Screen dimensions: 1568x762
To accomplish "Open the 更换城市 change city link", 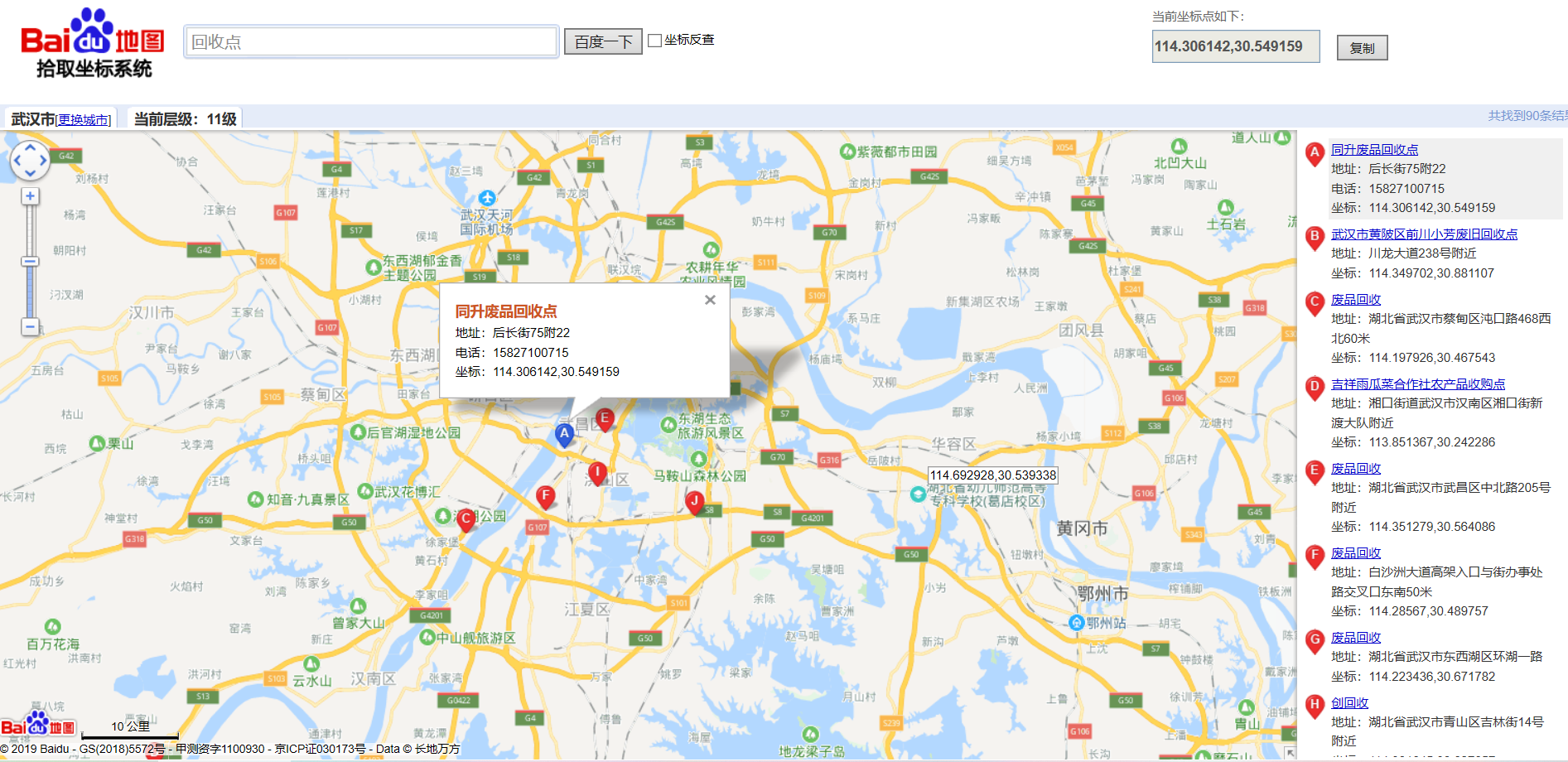I will point(83,120).
